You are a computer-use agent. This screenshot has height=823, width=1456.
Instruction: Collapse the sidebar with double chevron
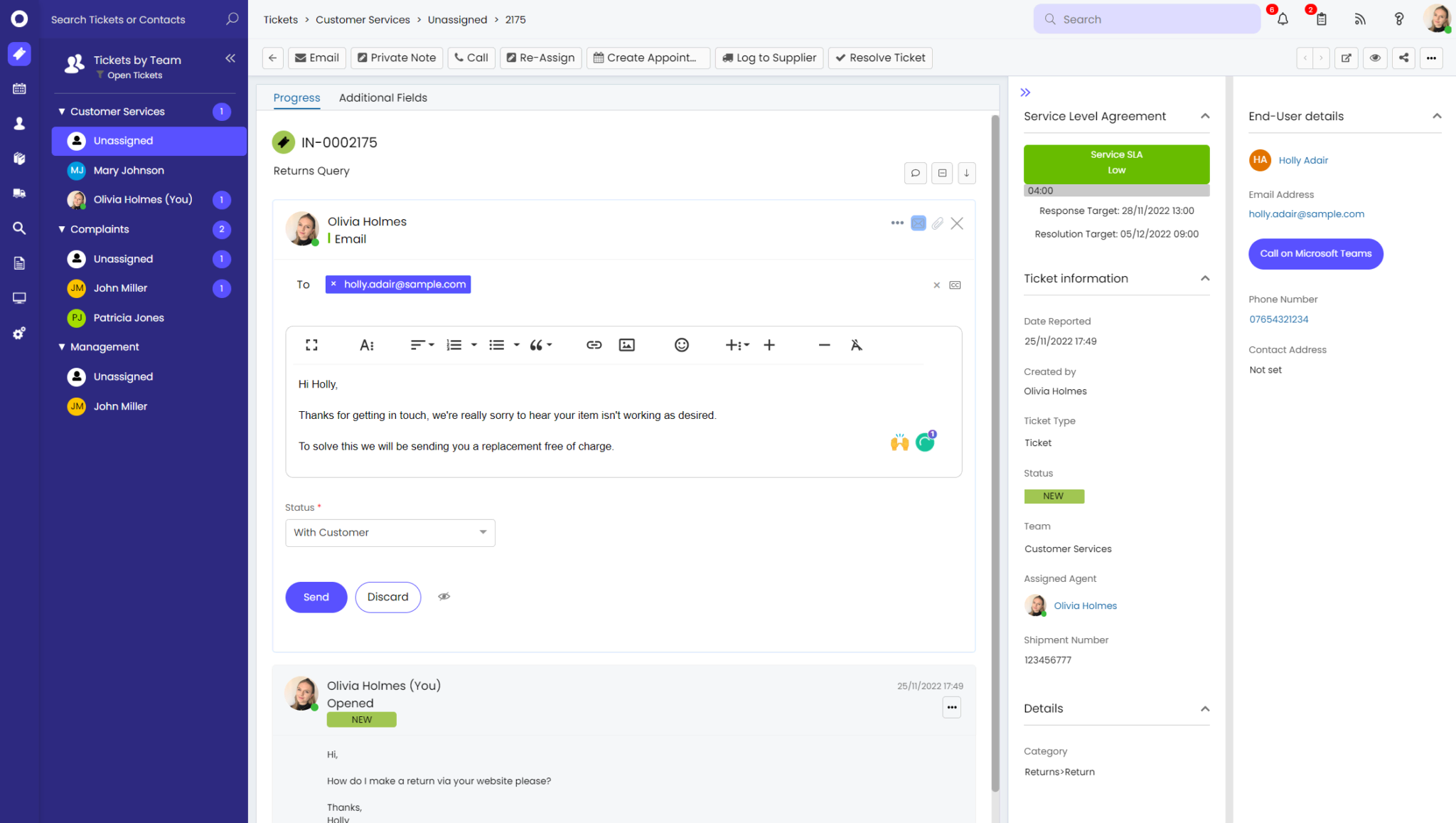230,58
